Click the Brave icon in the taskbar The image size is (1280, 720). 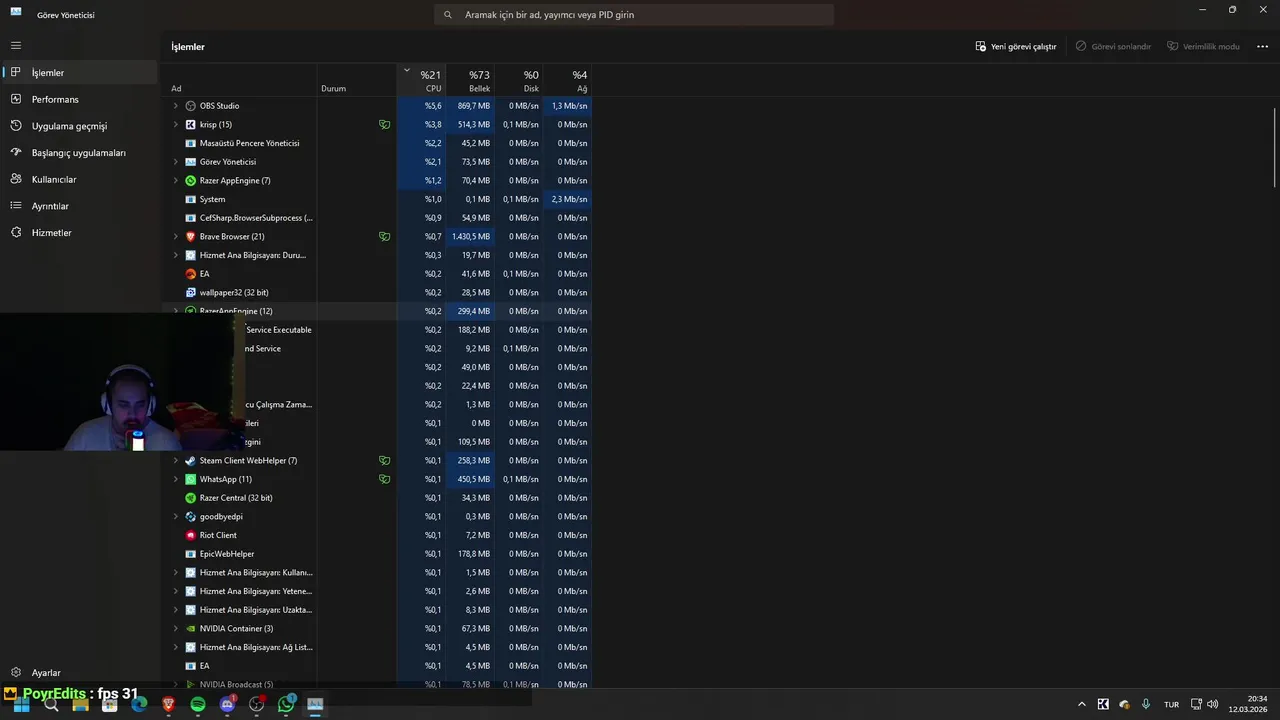(168, 704)
